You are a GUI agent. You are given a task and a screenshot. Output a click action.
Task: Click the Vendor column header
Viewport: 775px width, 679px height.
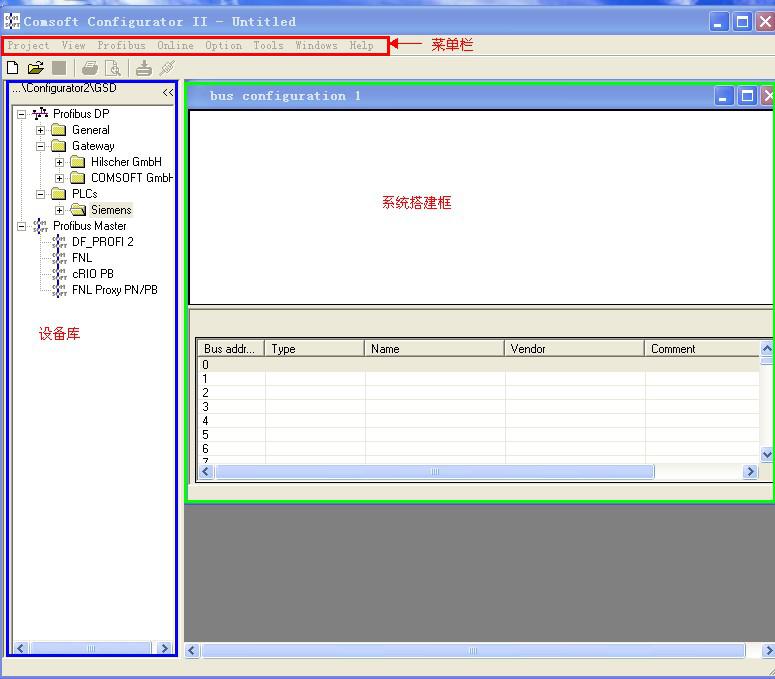click(574, 348)
